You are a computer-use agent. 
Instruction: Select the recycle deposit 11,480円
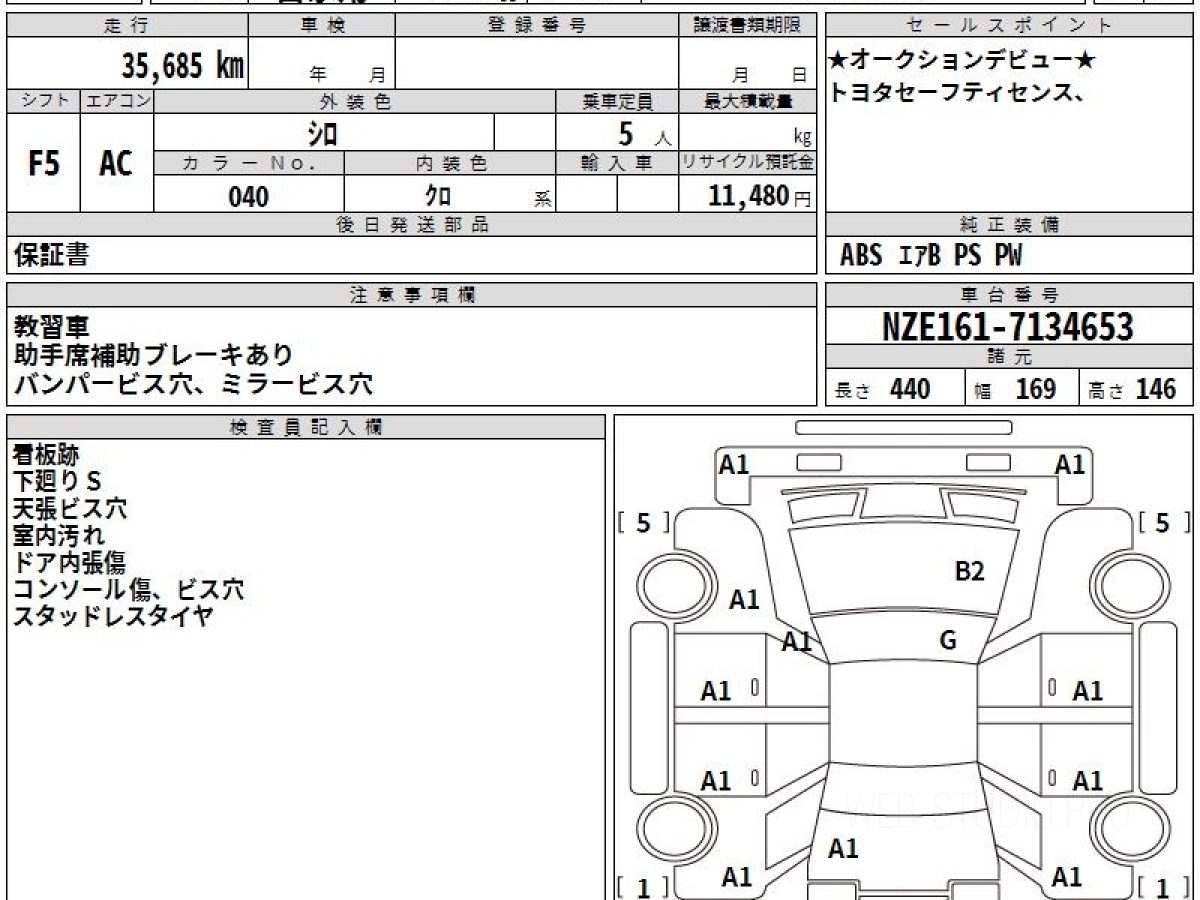(759, 196)
